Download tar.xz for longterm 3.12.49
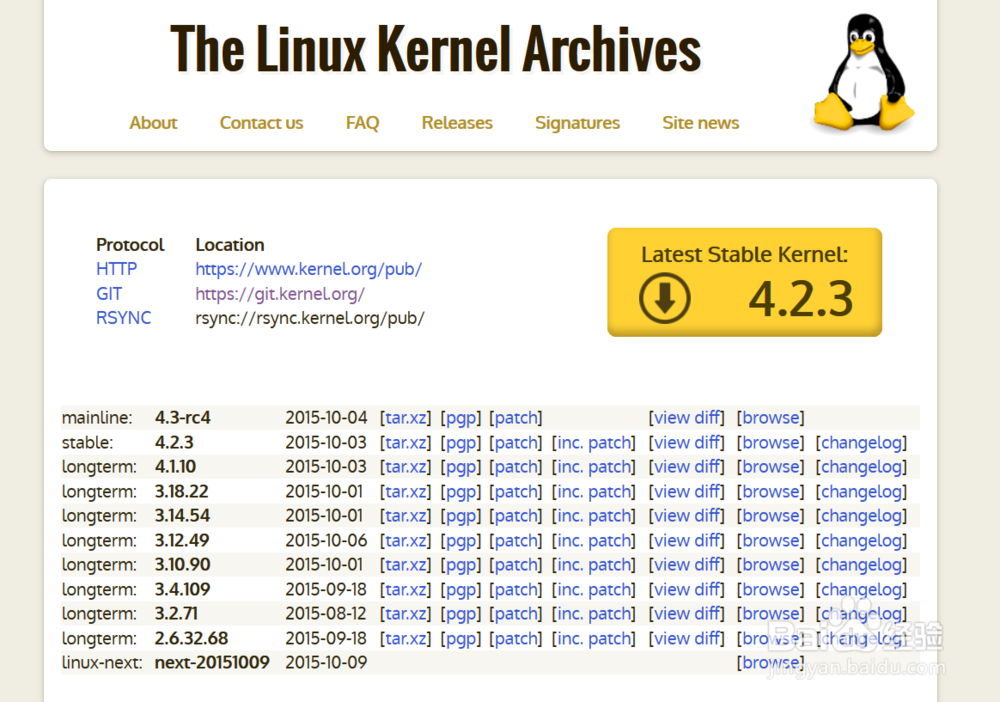 coord(406,541)
